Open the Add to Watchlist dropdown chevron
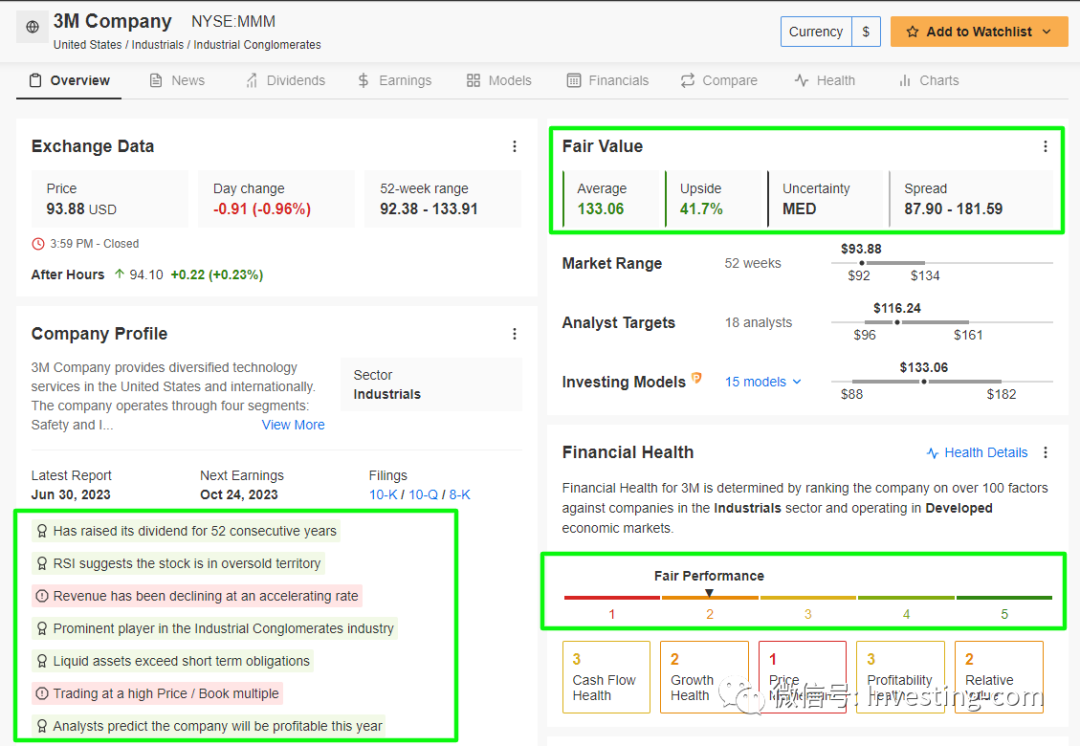This screenshot has width=1080, height=746. tap(1047, 32)
